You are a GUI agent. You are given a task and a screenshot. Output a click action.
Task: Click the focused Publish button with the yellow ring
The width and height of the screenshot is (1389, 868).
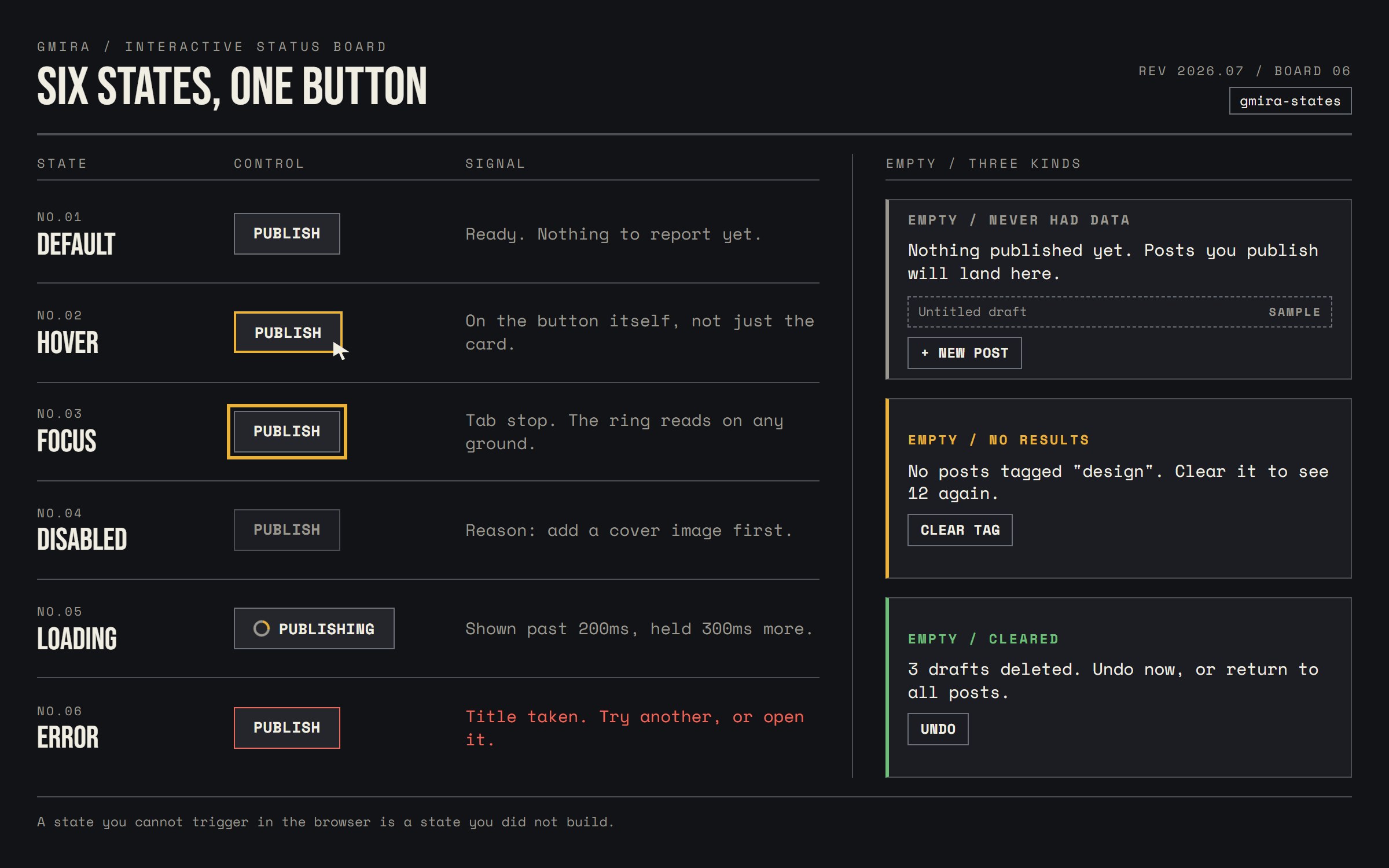[286, 432]
